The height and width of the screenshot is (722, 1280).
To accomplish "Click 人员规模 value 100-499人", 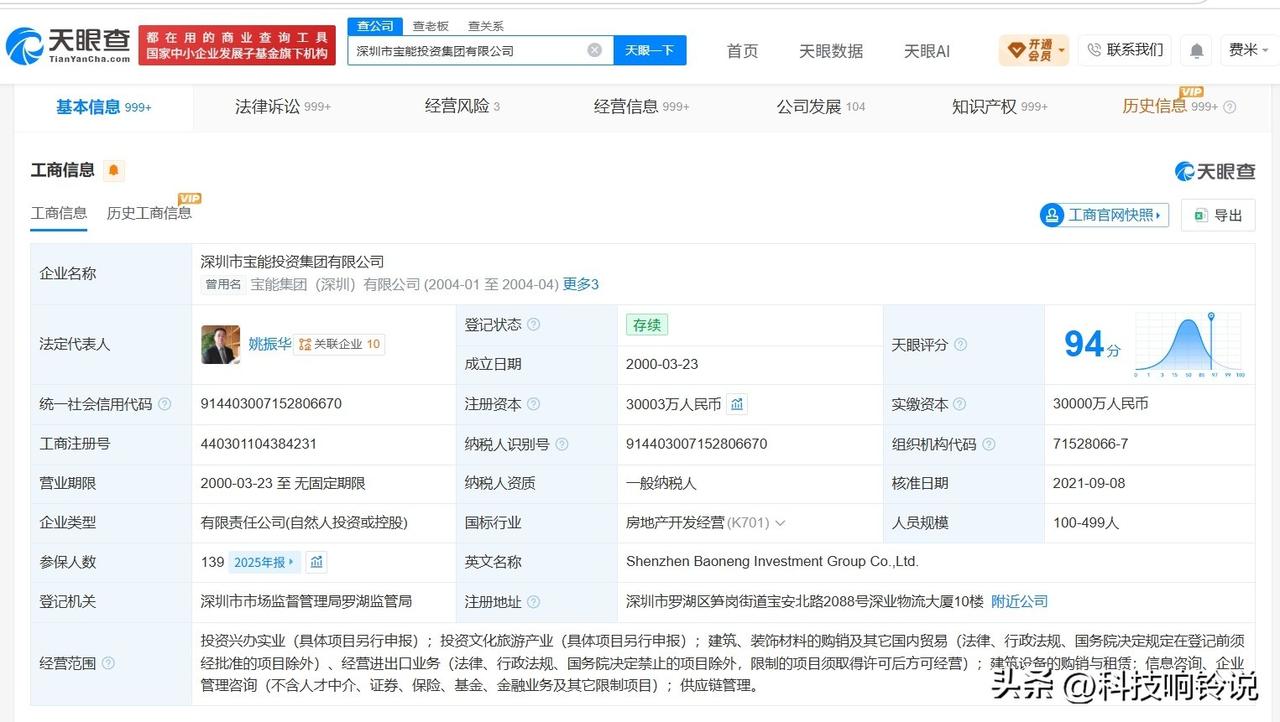I will click(x=1086, y=523).
